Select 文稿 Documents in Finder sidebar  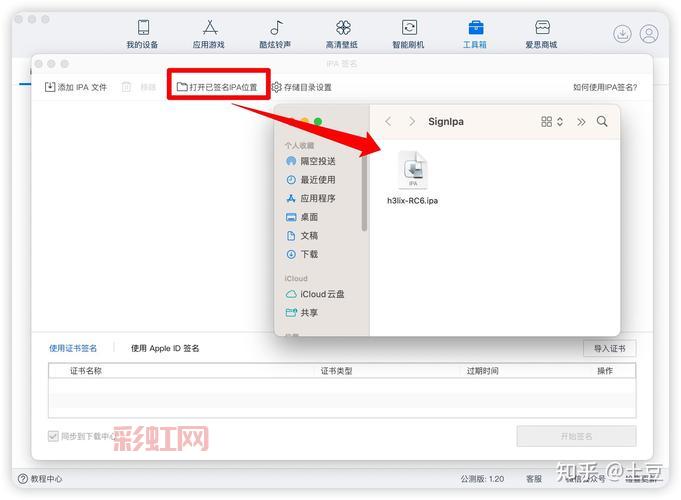coord(302,236)
